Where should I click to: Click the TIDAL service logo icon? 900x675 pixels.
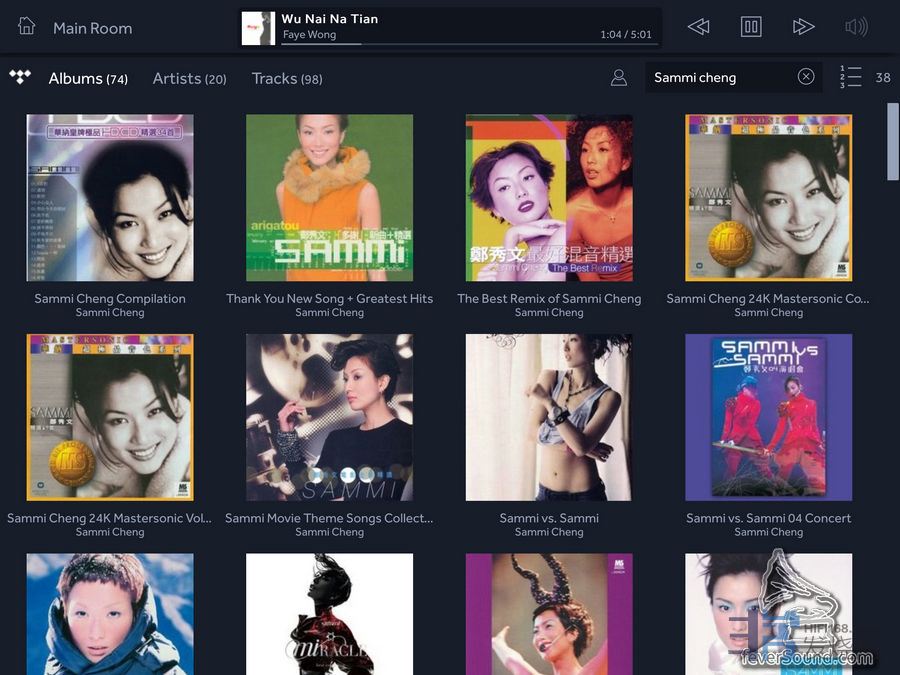point(20,78)
